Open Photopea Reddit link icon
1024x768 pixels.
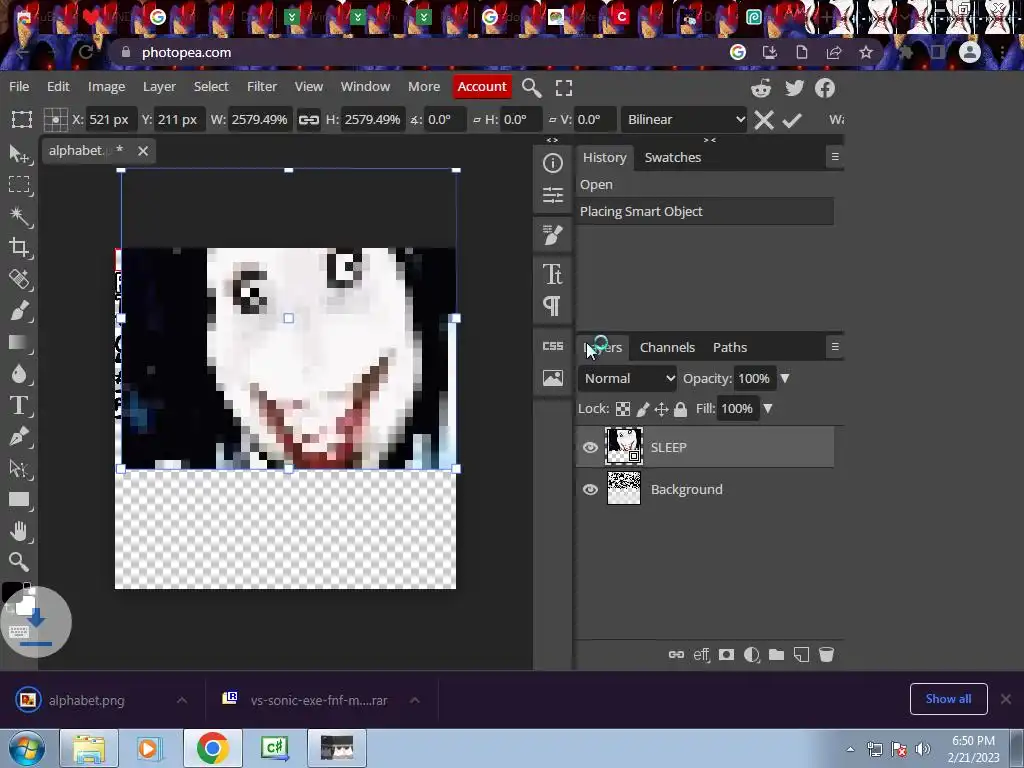761,88
